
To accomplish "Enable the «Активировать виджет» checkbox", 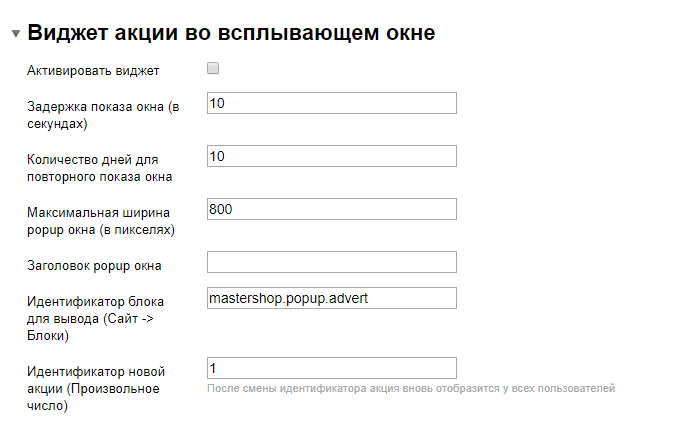I will pos(212,69).
